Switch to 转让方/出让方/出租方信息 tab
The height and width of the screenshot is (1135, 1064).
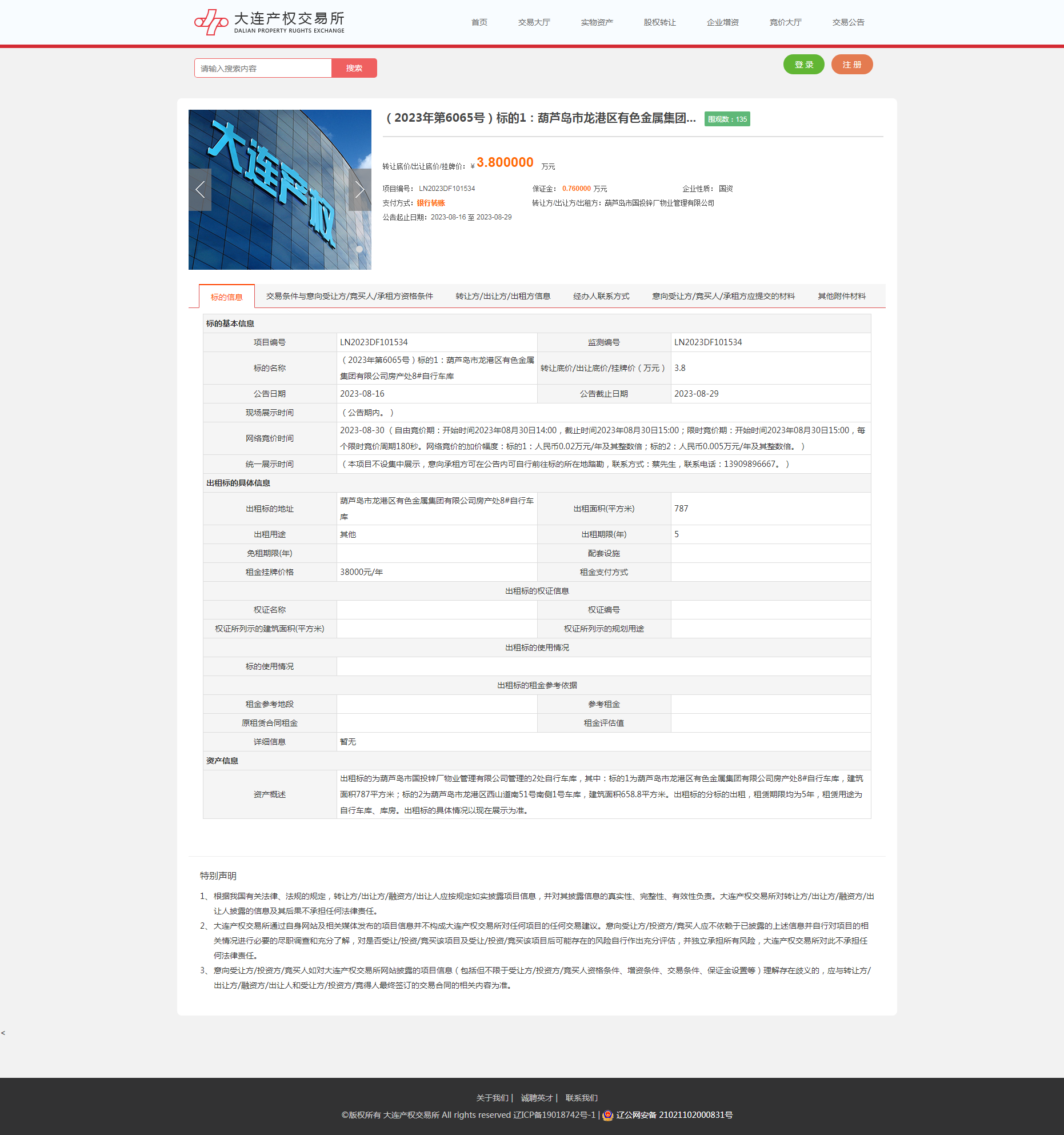tap(503, 296)
